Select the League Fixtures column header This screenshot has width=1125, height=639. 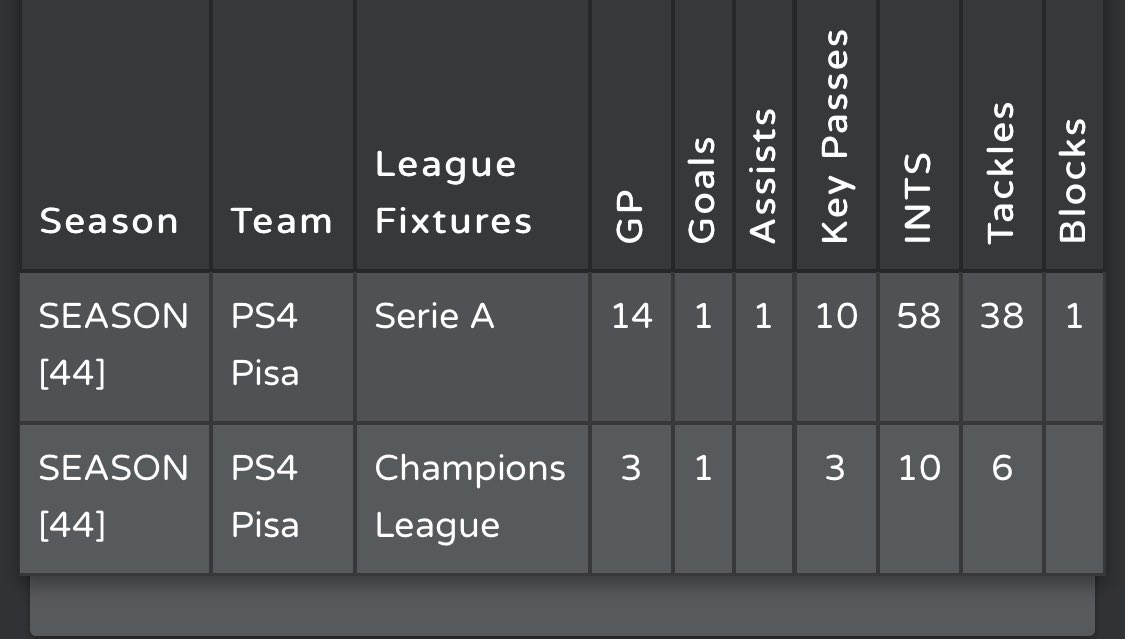click(x=453, y=192)
